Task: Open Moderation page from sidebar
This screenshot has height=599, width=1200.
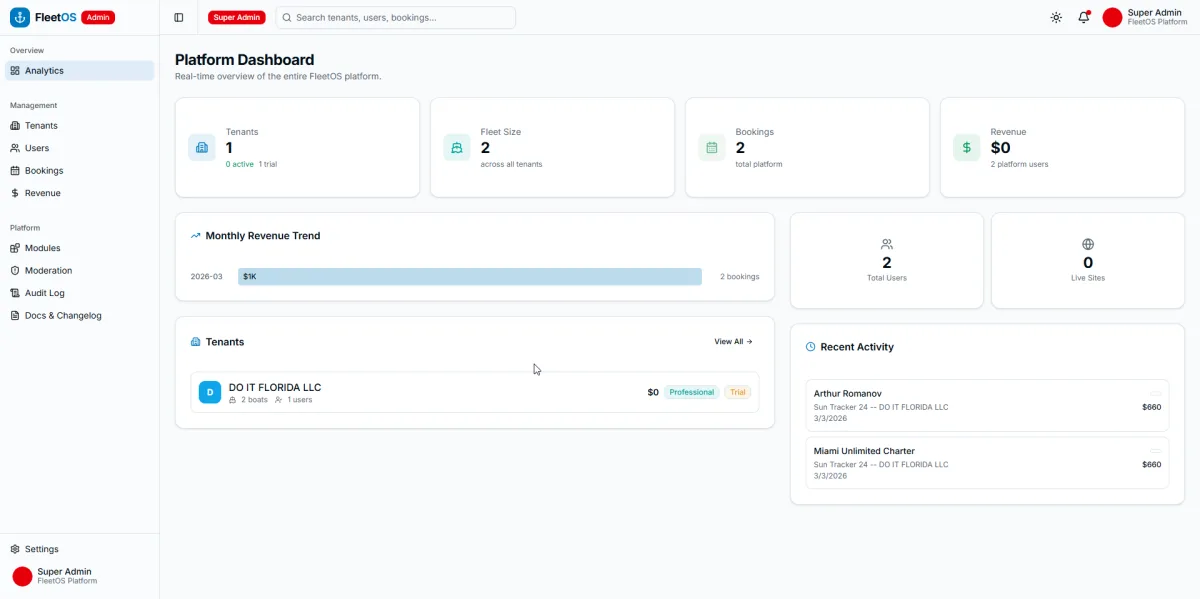Action: (48, 271)
